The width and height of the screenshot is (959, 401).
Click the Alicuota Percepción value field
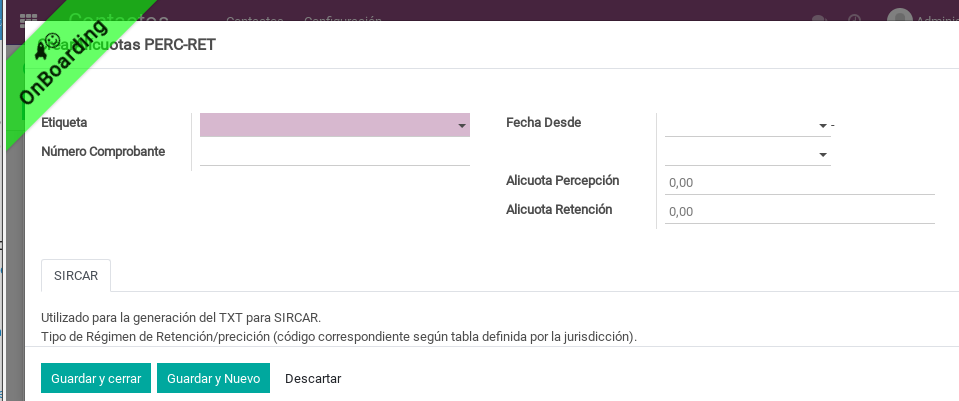pyautogui.click(x=800, y=182)
